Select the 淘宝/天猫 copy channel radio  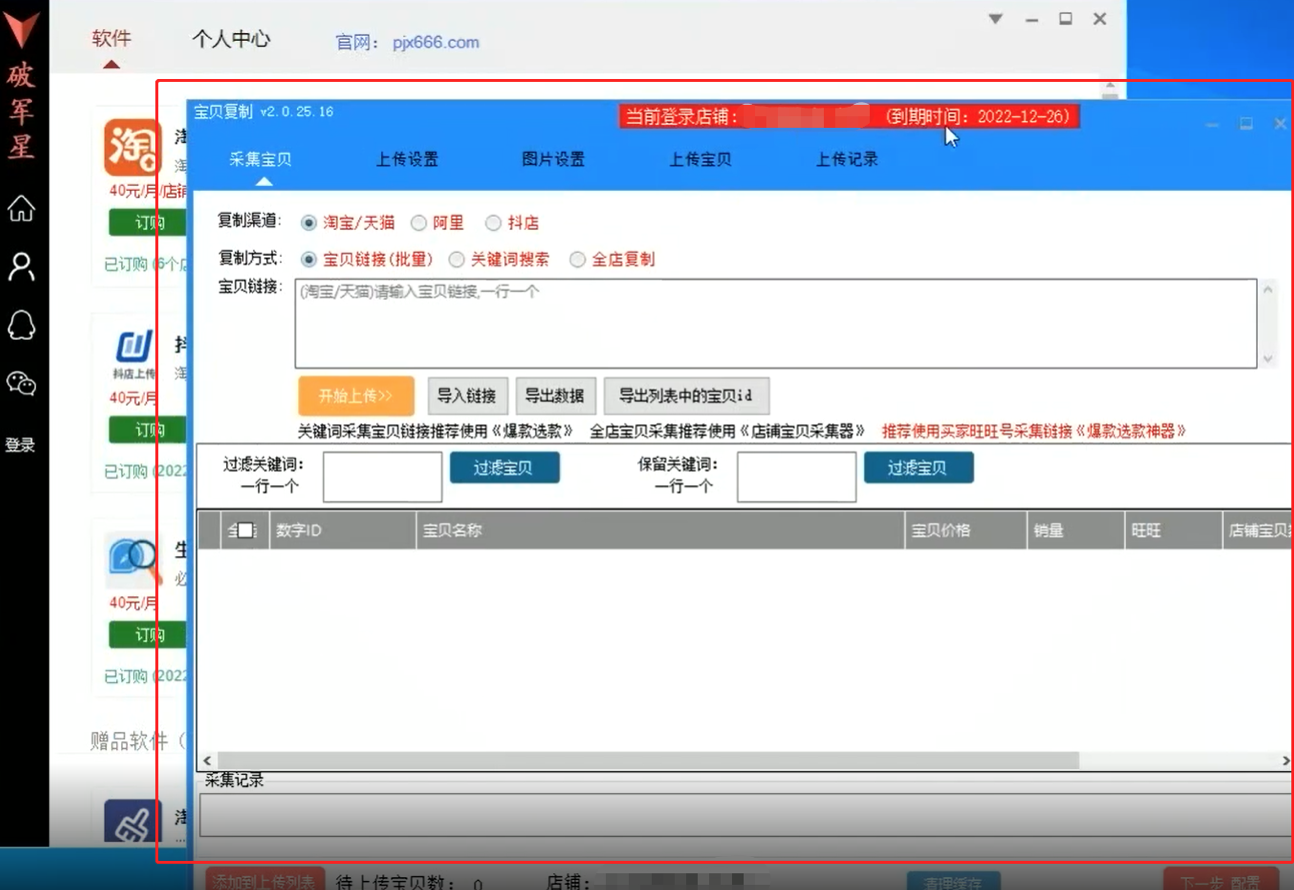click(308, 223)
